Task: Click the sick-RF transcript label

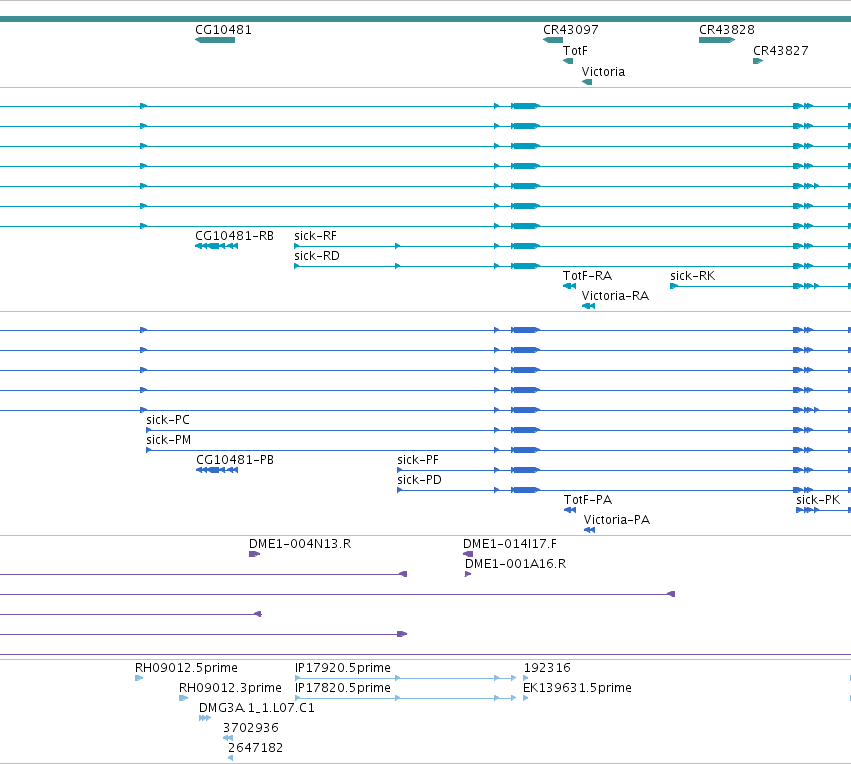Action: (315, 236)
